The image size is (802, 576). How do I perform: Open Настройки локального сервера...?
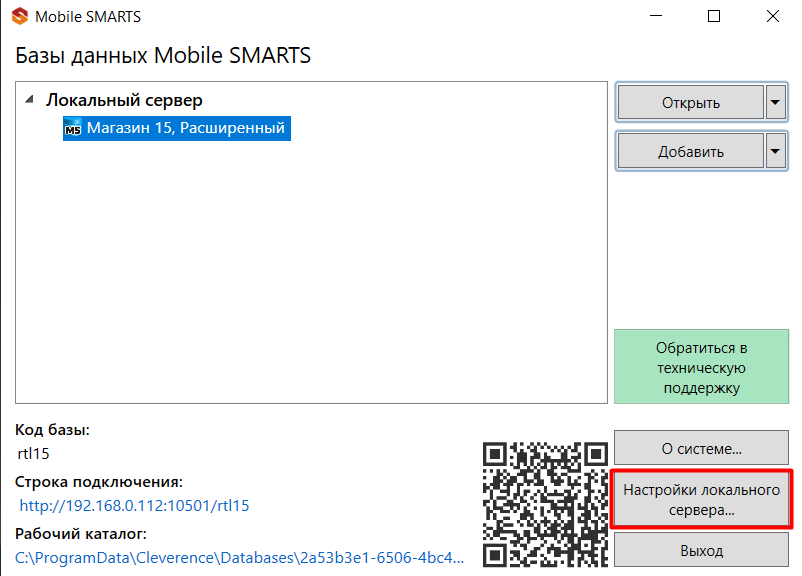click(x=701, y=499)
